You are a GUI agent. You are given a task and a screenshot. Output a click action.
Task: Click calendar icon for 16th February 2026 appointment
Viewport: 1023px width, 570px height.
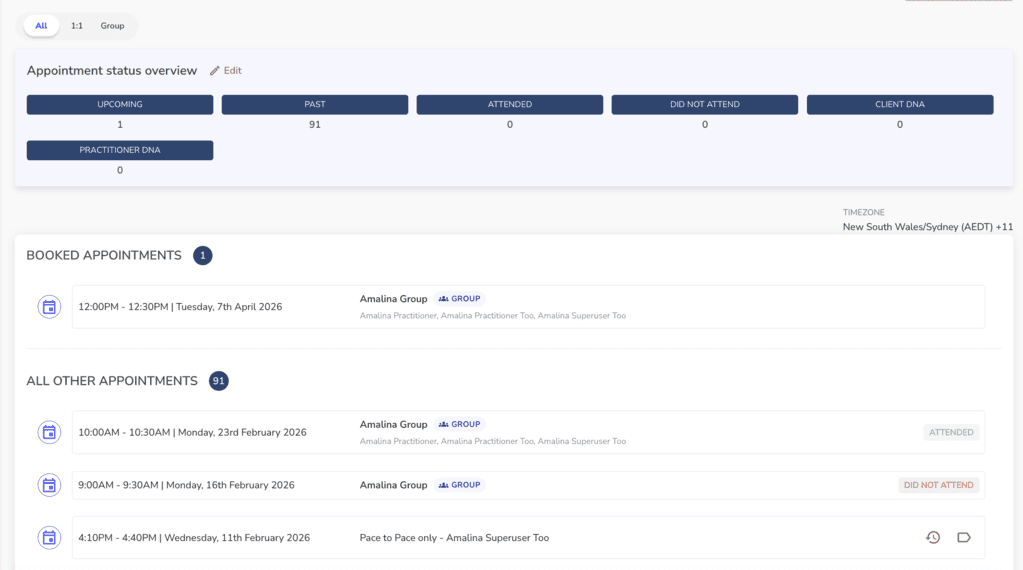[x=49, y=485]
